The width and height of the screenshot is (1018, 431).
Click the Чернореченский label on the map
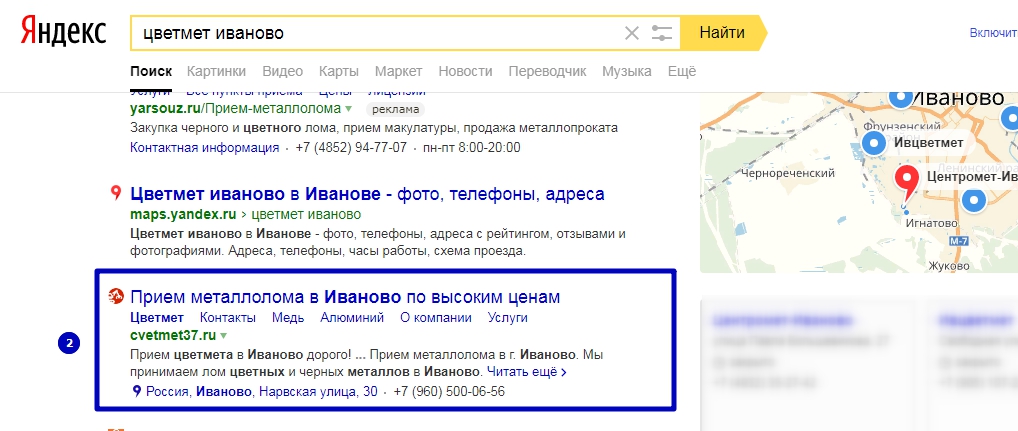coord(787,173)
